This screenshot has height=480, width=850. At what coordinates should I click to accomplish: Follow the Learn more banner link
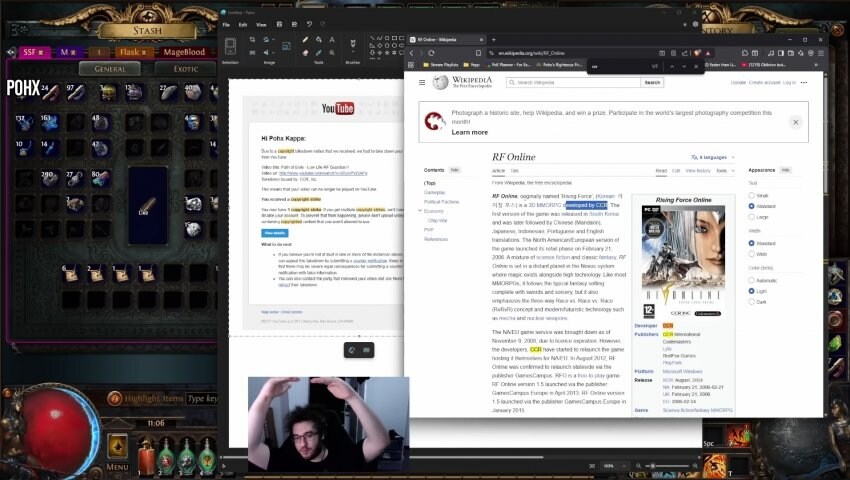point(470,132)
